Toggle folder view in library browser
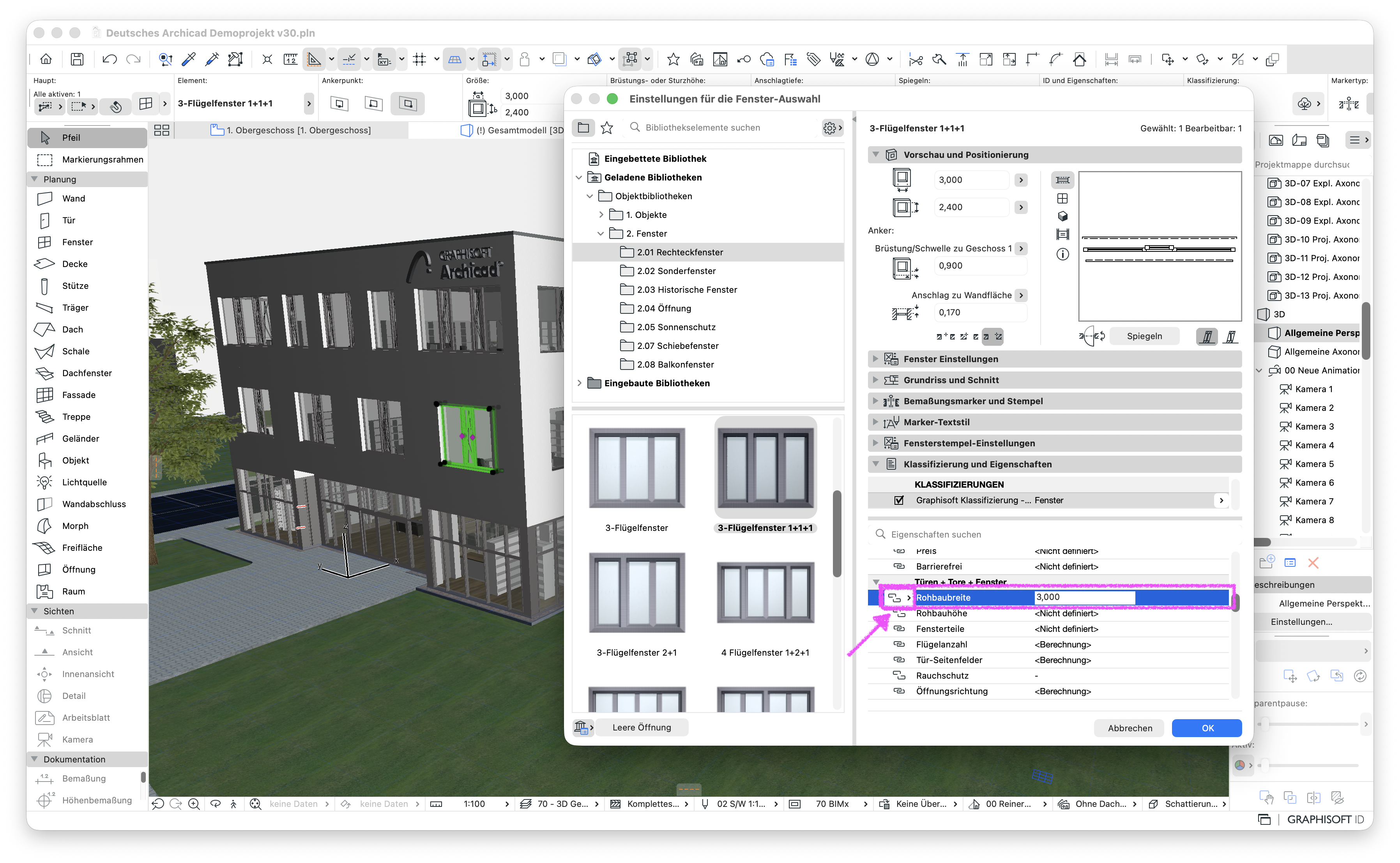Viewport: 1400px width, 863px height. (583, 128)
